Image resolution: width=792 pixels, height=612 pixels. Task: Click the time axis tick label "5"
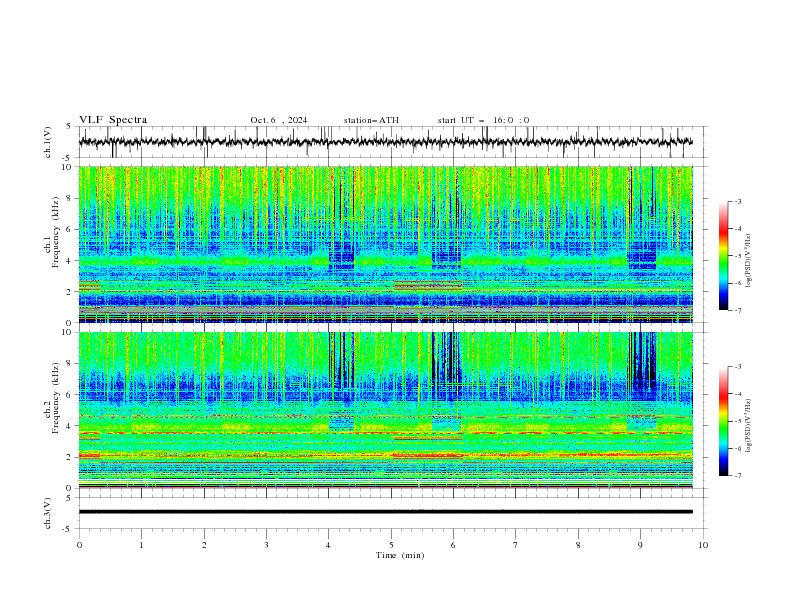(391, 545)
